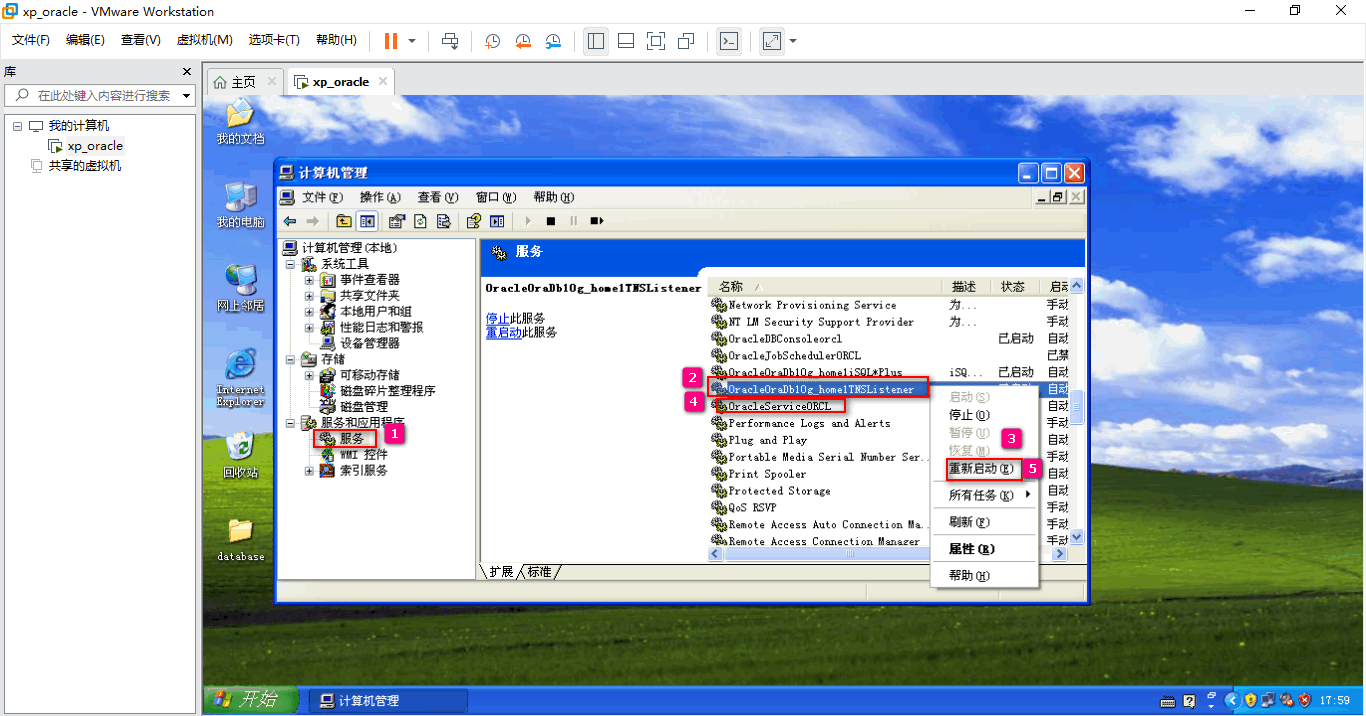The width and height of the screenshot is (1366, 716).
Task: Click the VMware stretch guest display icon
Action: (x=772, y=41)
